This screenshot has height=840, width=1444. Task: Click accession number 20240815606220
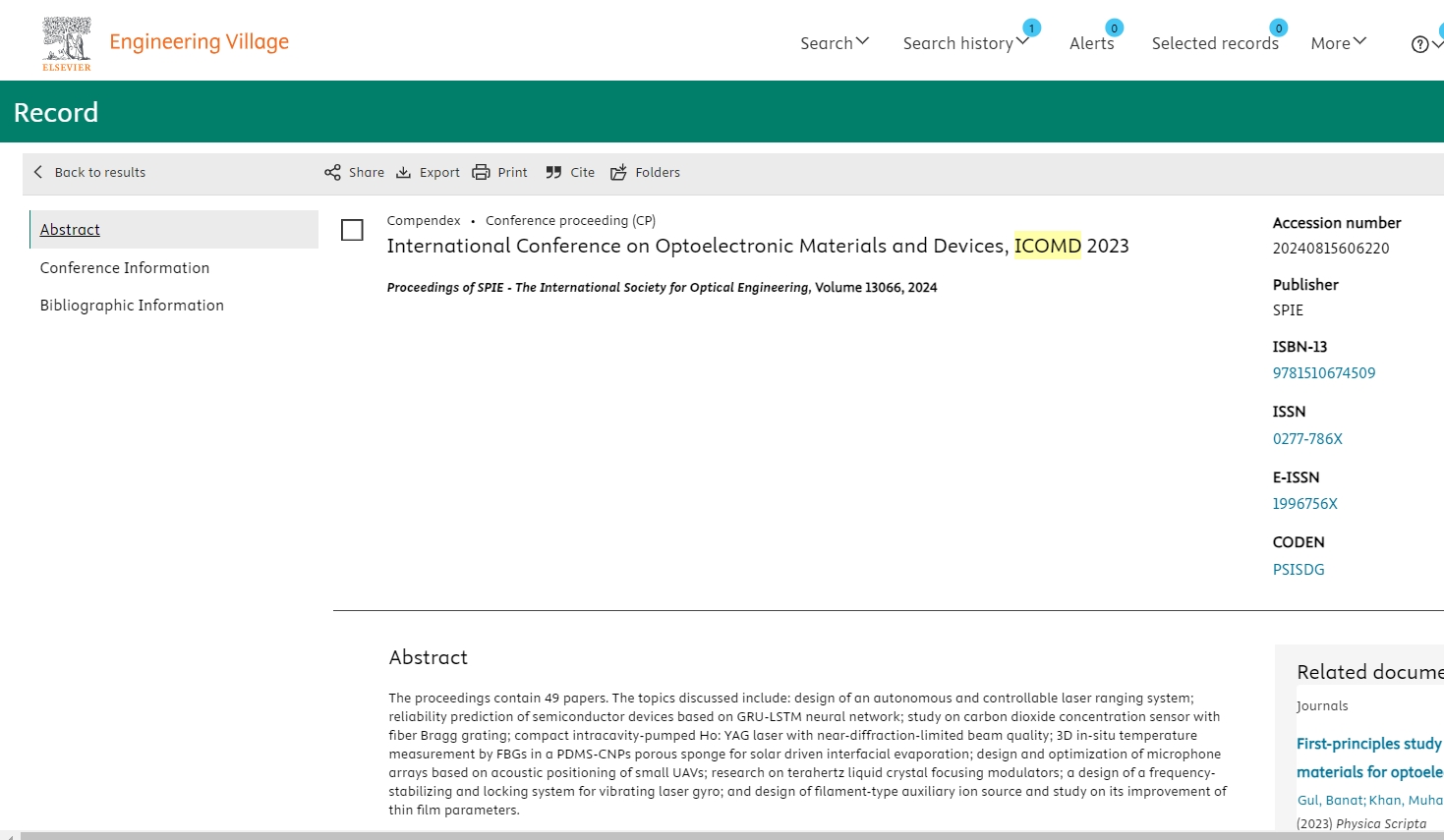coord(1331,248)
